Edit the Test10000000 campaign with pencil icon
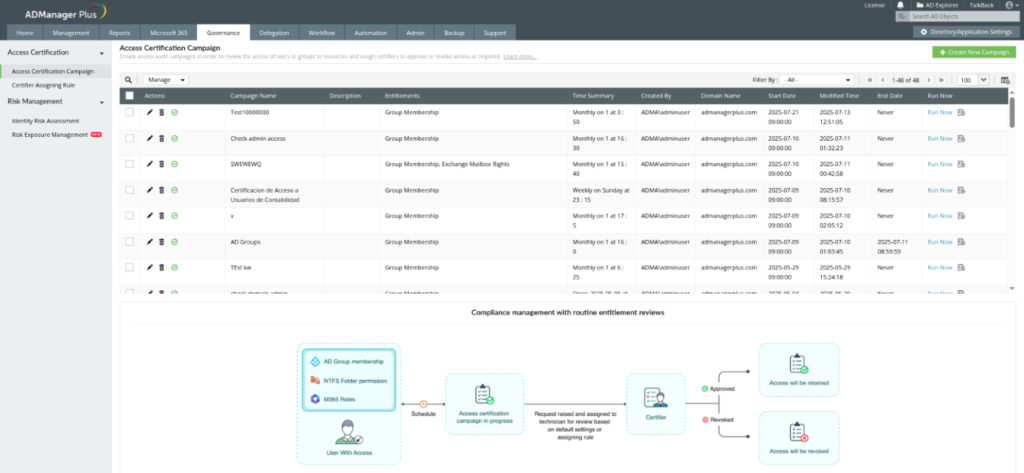The image size is (1024, 473). click(150, 113)
